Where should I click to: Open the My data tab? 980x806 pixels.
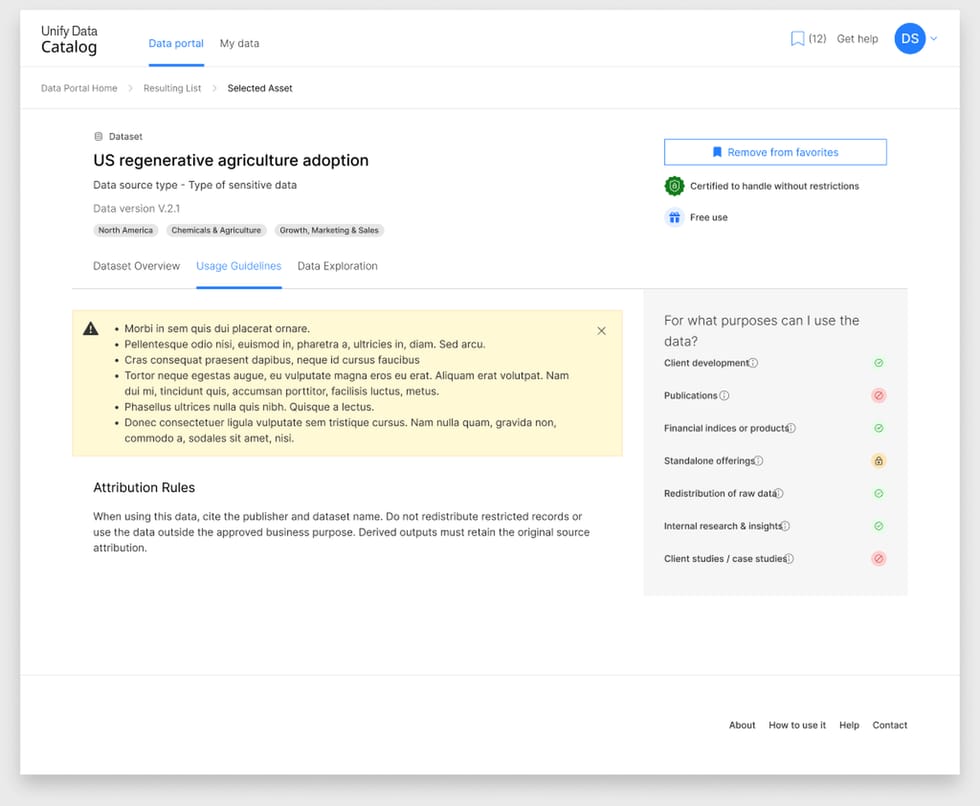[239, 44]
